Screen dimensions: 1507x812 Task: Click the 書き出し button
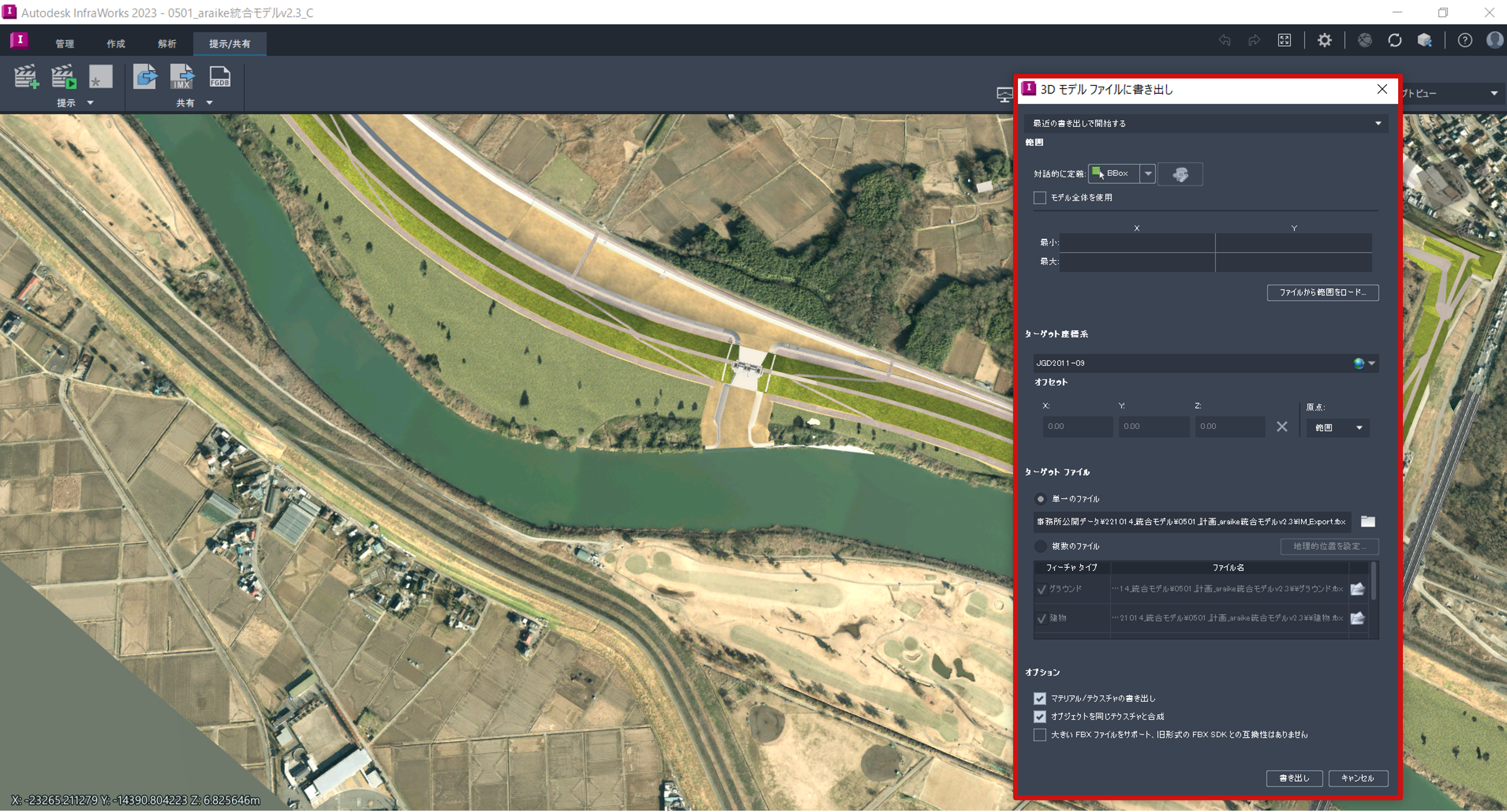click(1294, 778)
